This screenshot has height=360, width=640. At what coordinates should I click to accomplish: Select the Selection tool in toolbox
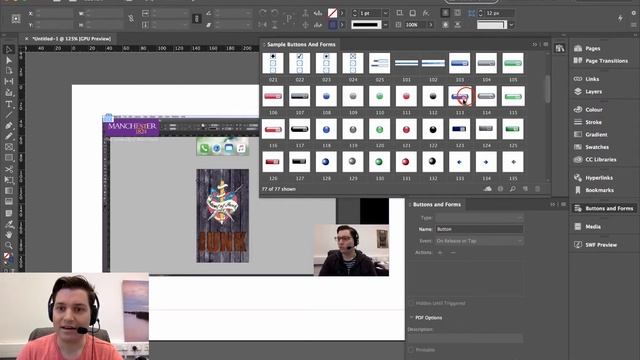click(x=9, y=50)
